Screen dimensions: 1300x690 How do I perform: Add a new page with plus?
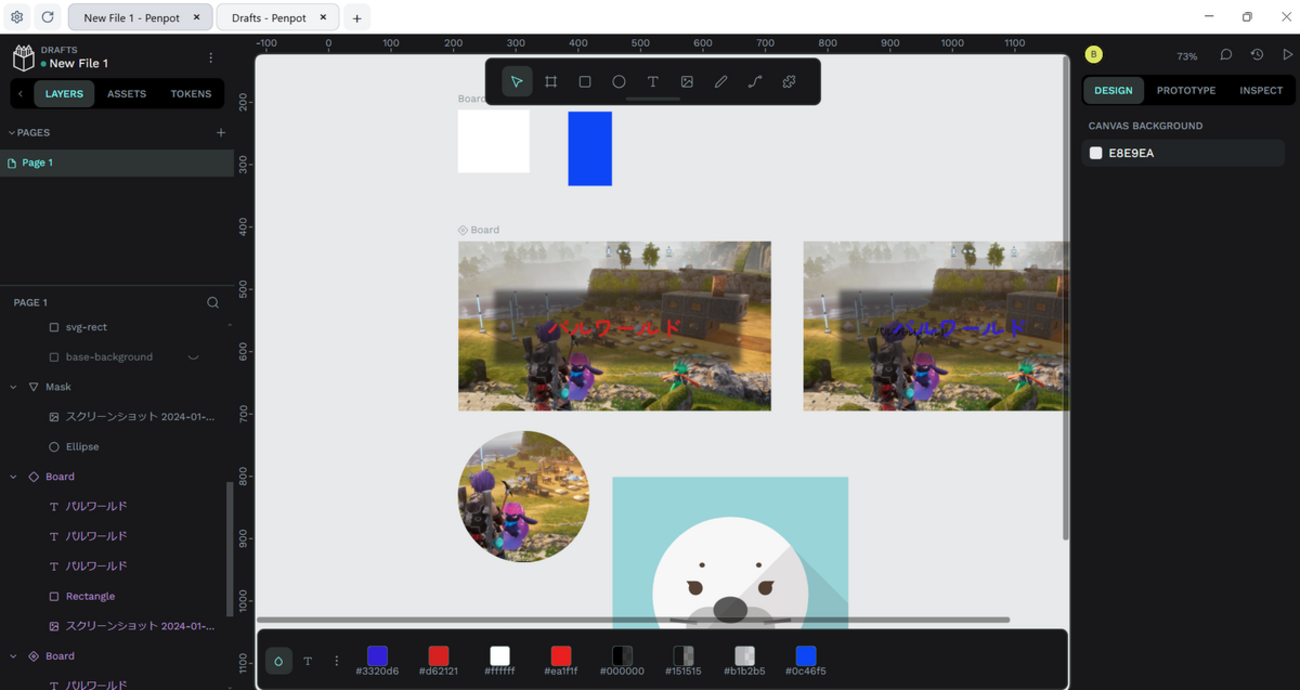221,132
